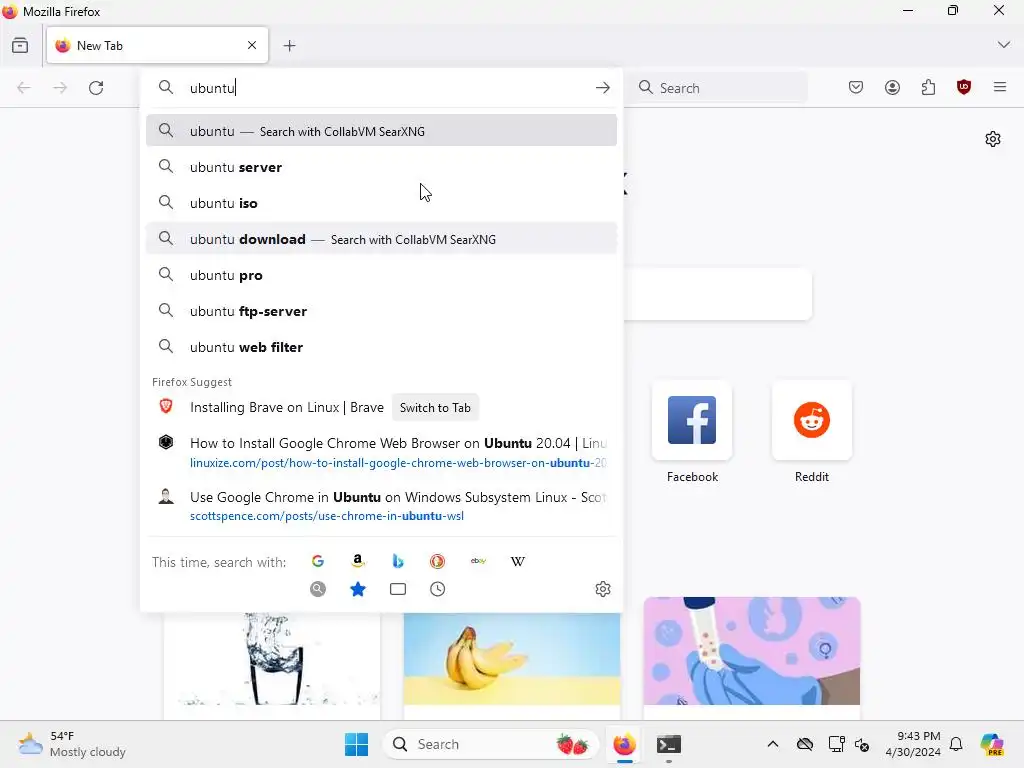Open the Extensions puzzle icon
Screen dimensions: 1024x768
(x=928, y=88)
